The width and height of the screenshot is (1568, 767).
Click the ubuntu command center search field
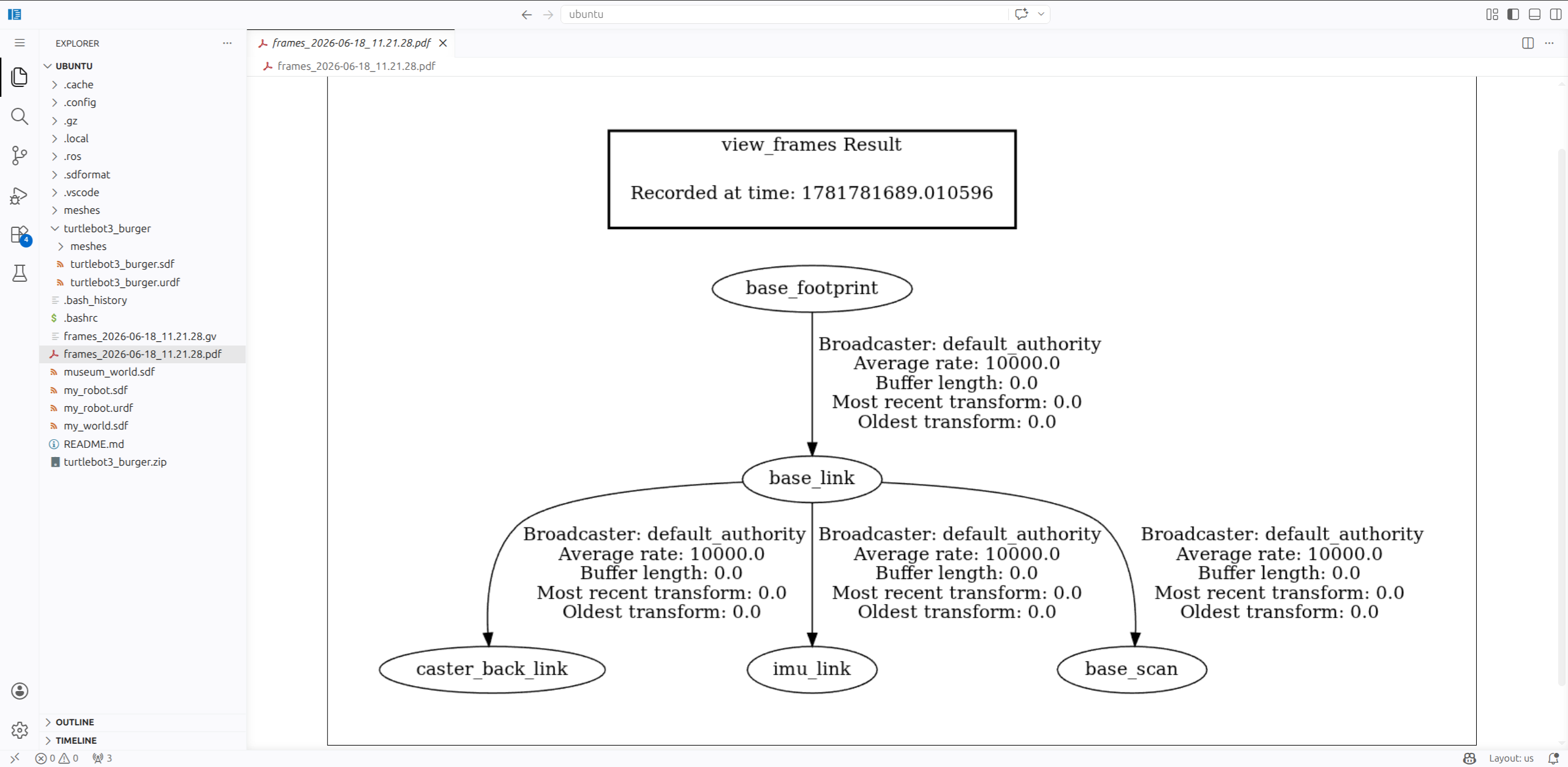tap(784, 14)
